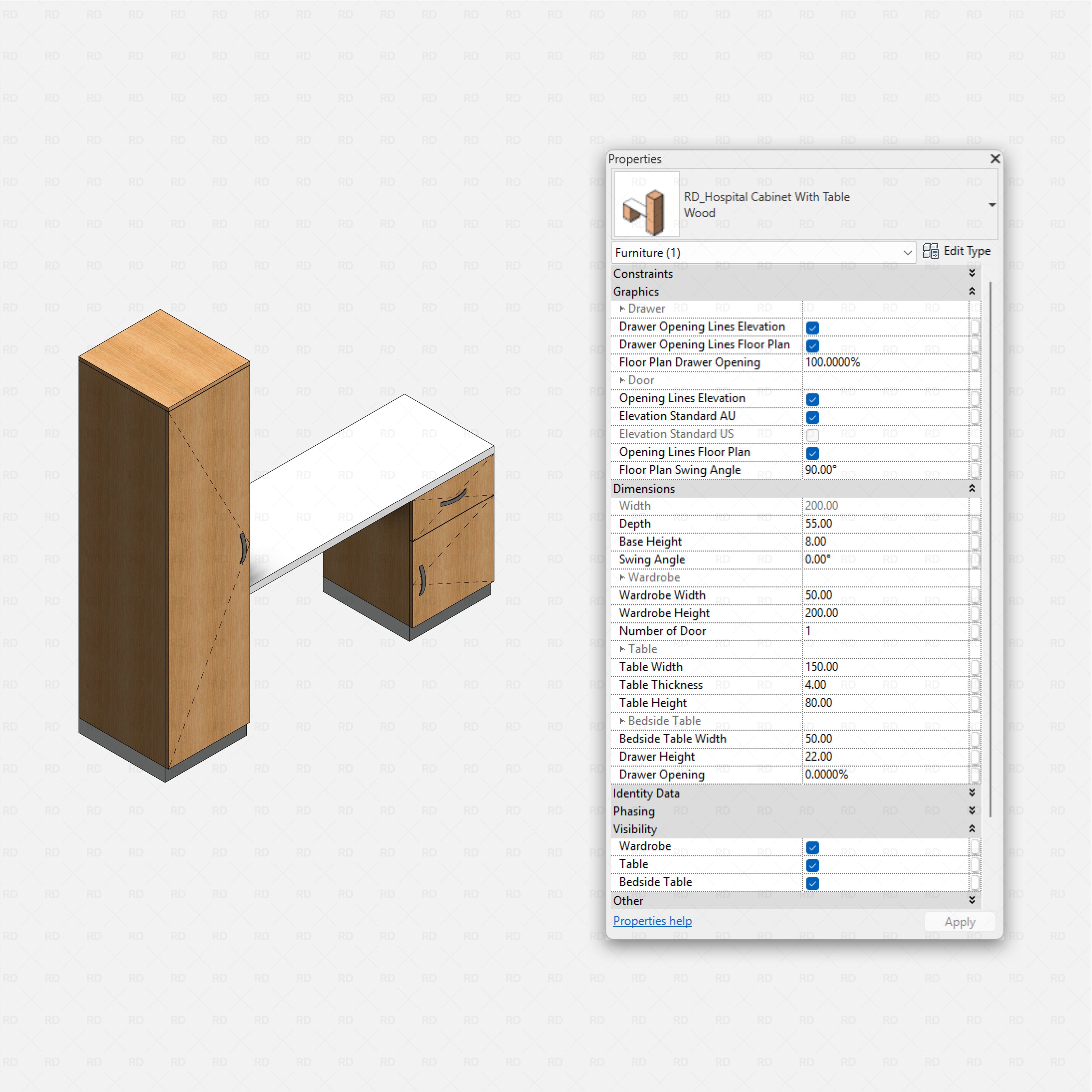
Task: Click associate parameter button beside Depth
Action: click(975, 524)
